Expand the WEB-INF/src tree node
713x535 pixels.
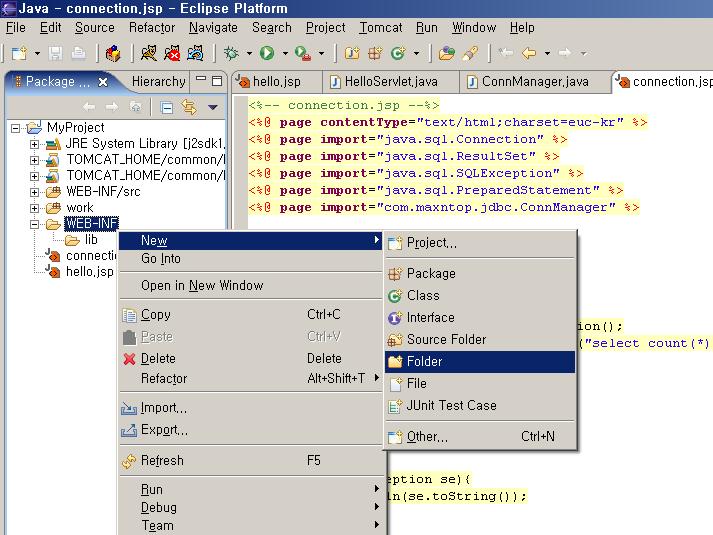click(35, 192)
